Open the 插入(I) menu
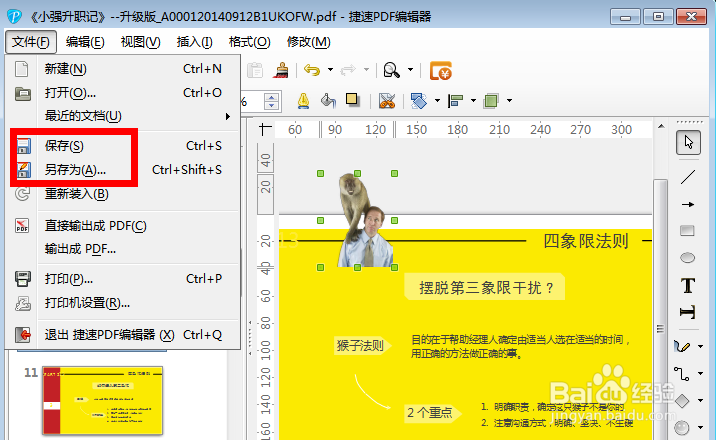Image resolution: width=716 pixels, height=440 pixels. click(x=195, y=42)
